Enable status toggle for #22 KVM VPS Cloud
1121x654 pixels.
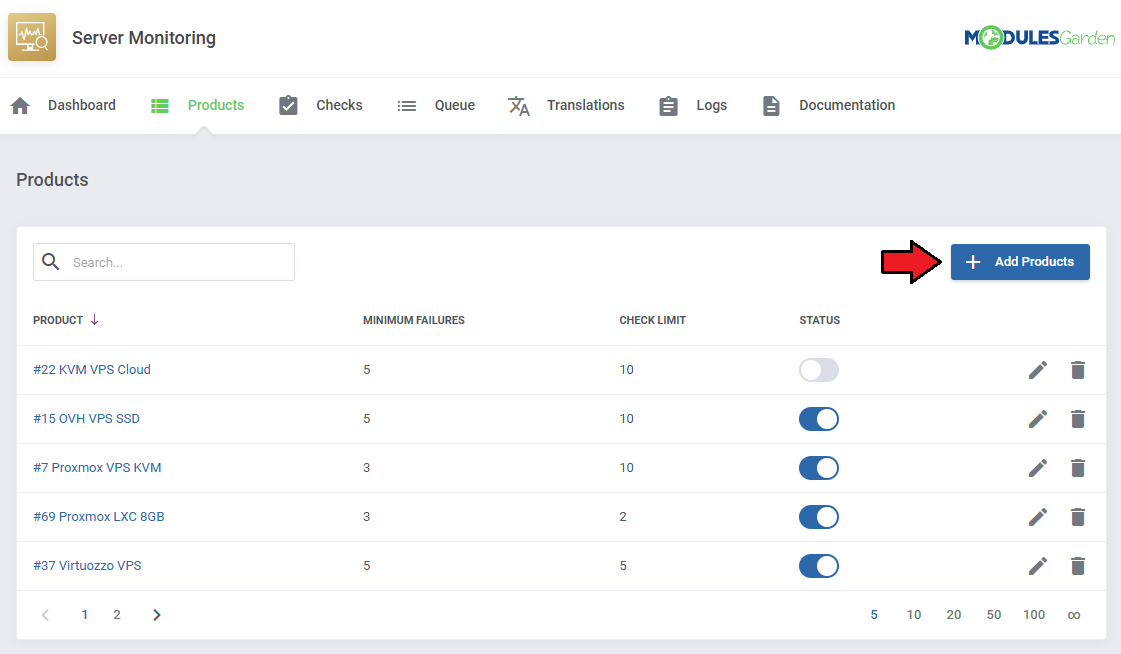(819, 370)
